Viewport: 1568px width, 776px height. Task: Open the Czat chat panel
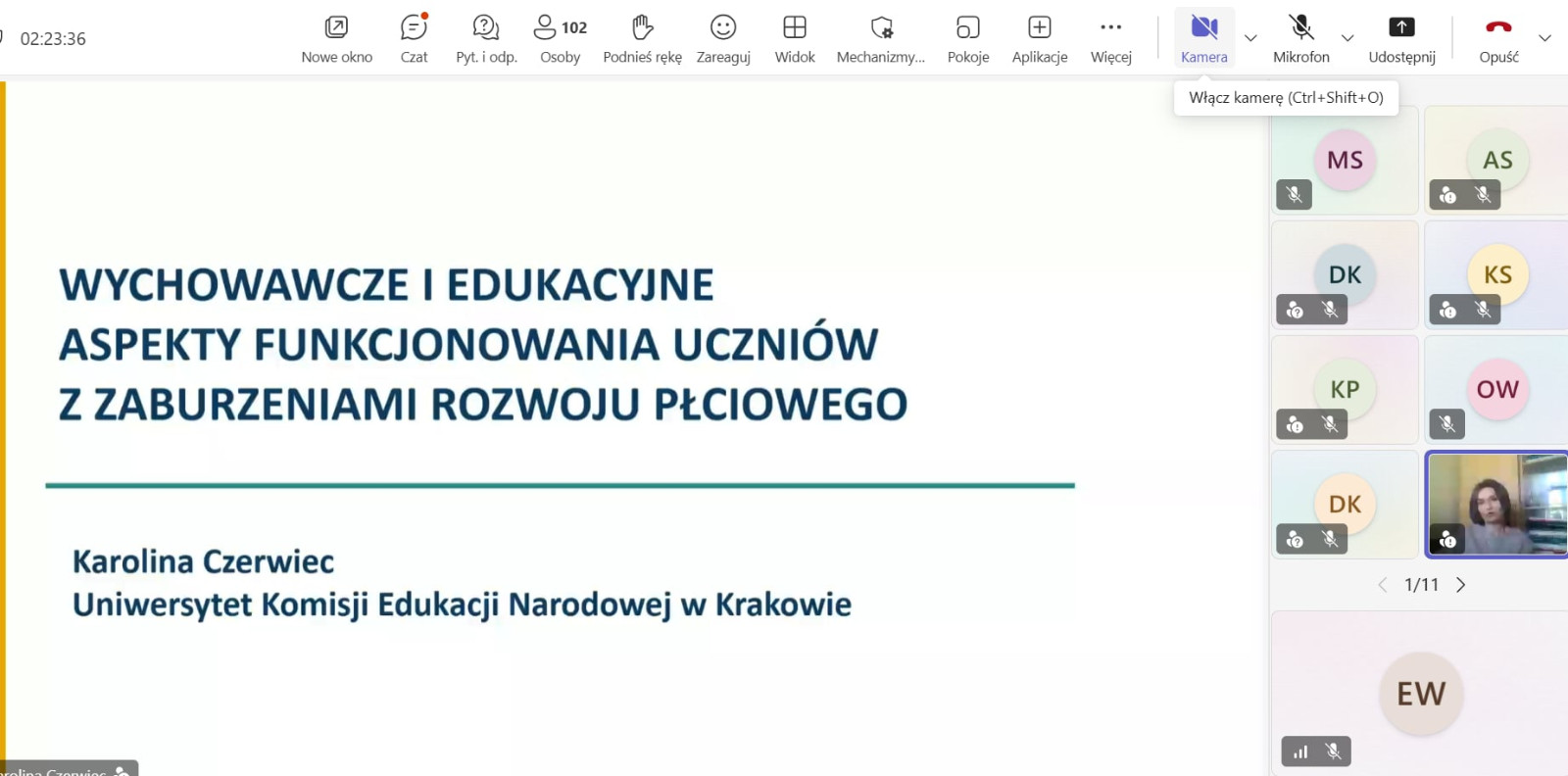pyautogui.click(x=414, y=38)
